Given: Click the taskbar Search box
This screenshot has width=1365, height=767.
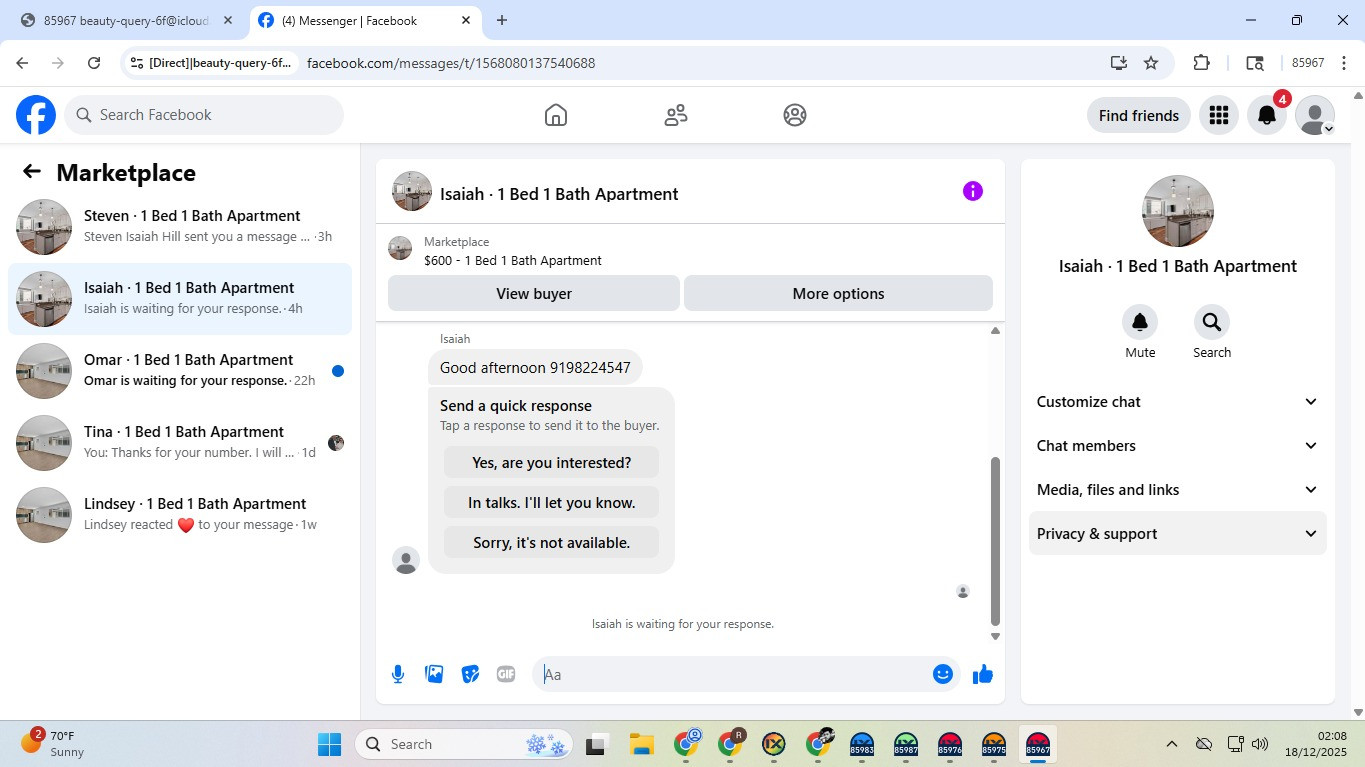Looking at the screenshot, I should [x=463, y=744].
